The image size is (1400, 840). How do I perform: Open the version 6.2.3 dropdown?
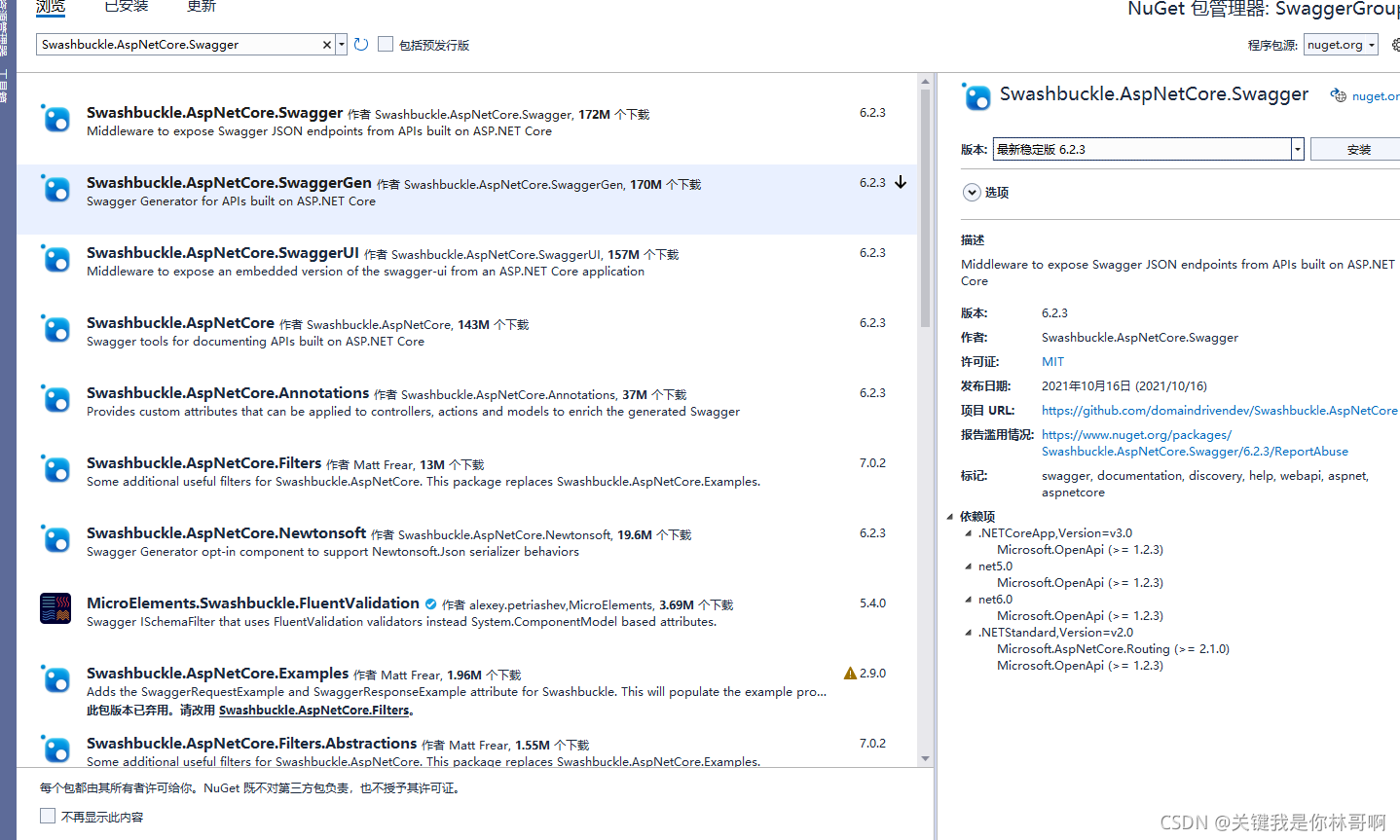[1297, 149]
